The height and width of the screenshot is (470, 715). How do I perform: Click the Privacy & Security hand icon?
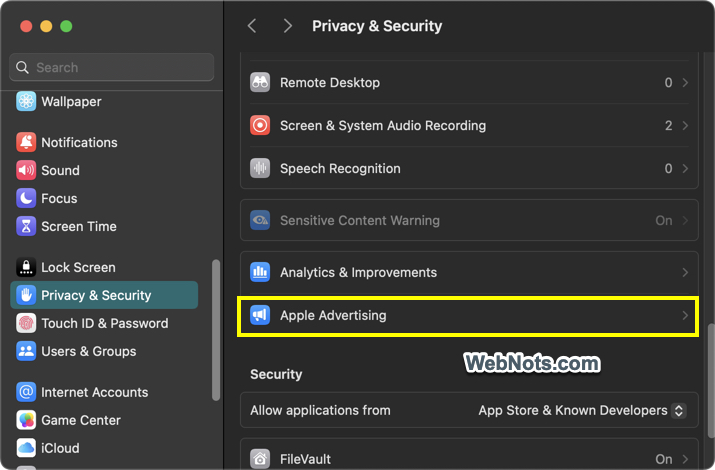click(26, 295)
